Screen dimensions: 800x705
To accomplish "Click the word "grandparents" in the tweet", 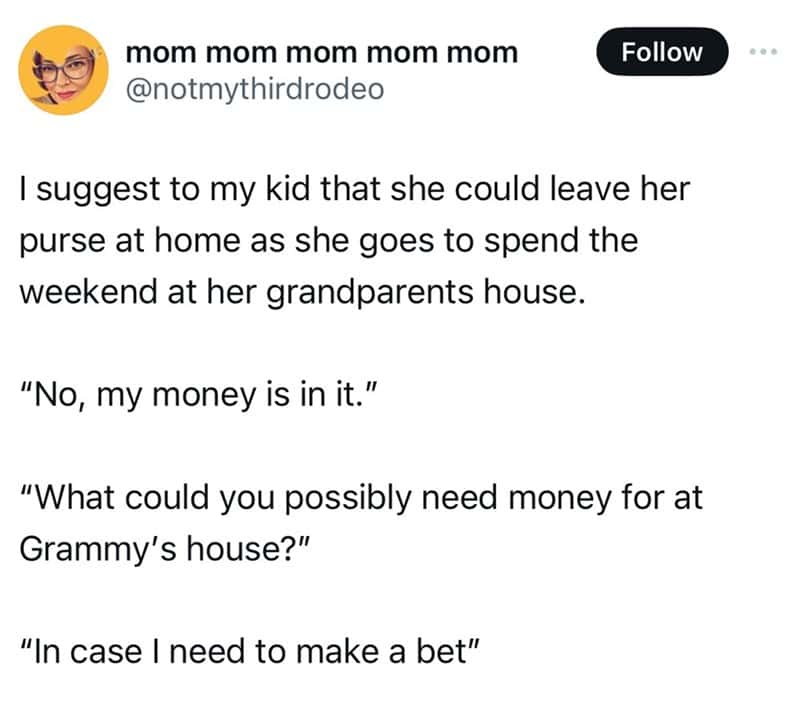I will pos(370,294).
